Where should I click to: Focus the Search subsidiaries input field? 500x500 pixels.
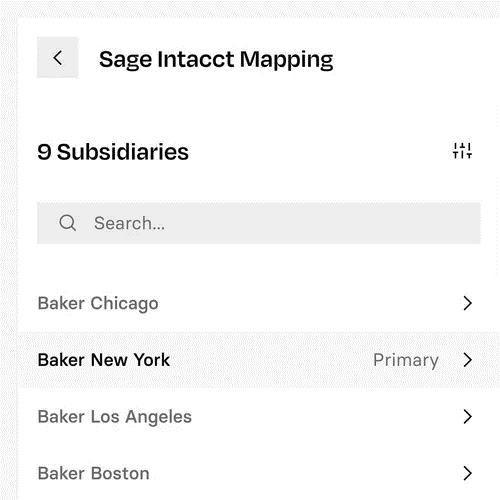259,223
